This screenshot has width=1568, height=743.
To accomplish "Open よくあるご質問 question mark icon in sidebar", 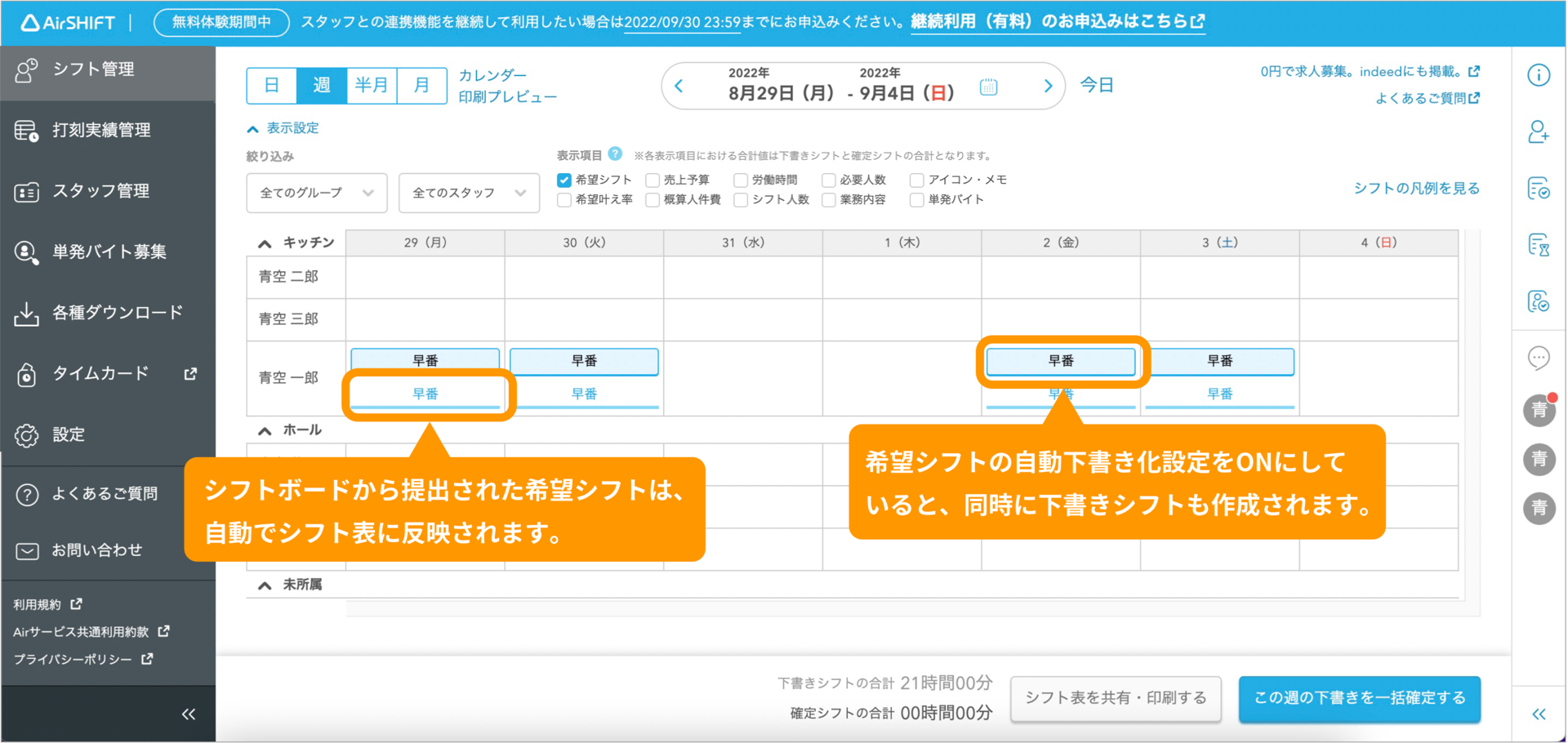I will 27,494.
